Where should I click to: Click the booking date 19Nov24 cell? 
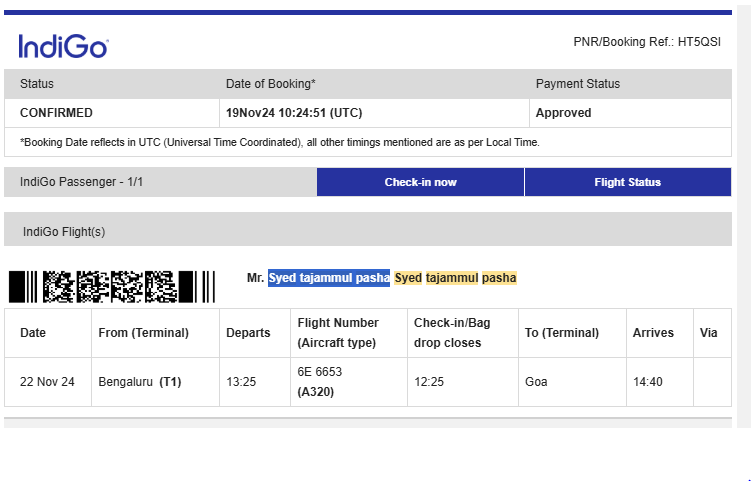click(x=374, y=113)
